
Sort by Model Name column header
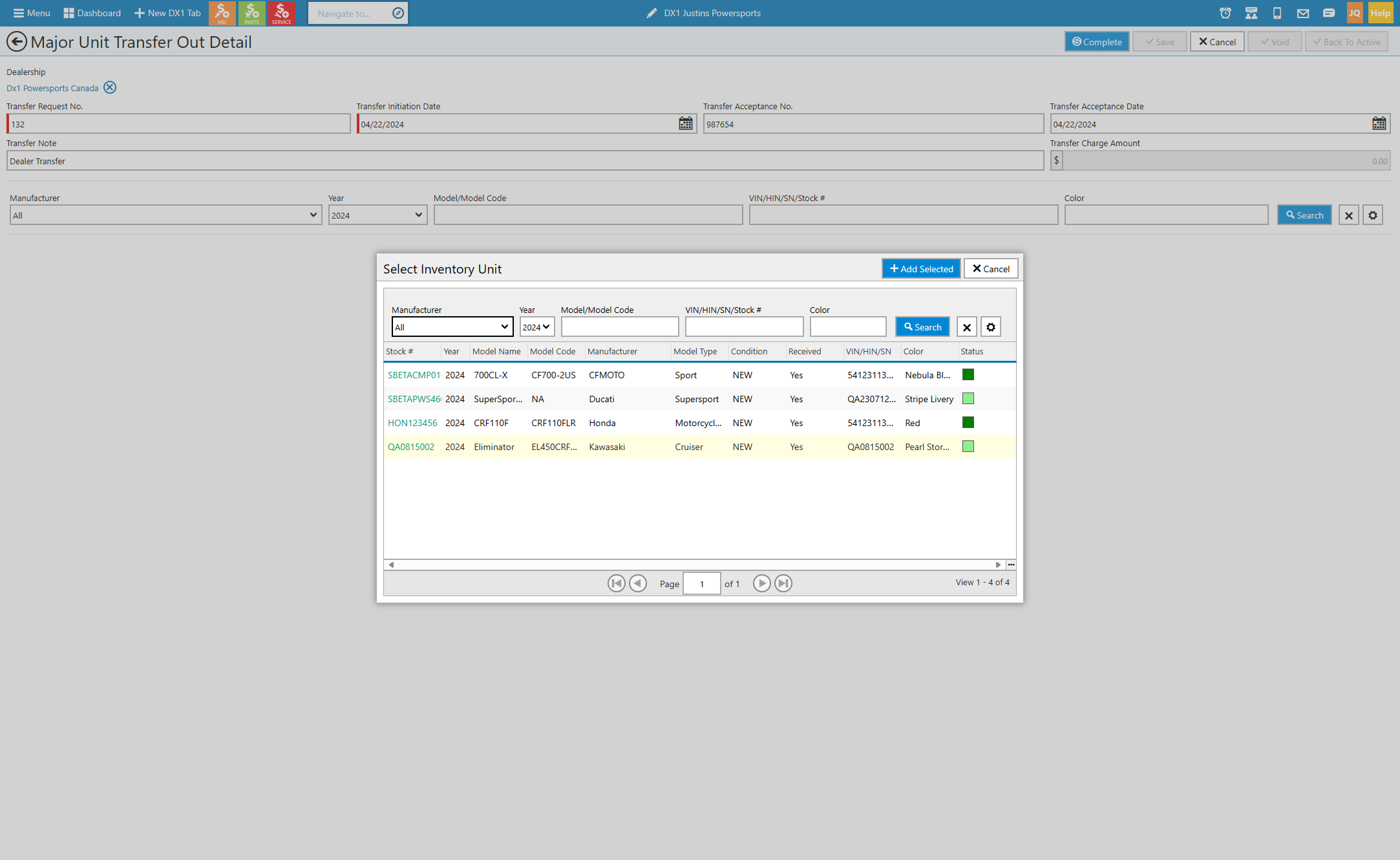496,352
